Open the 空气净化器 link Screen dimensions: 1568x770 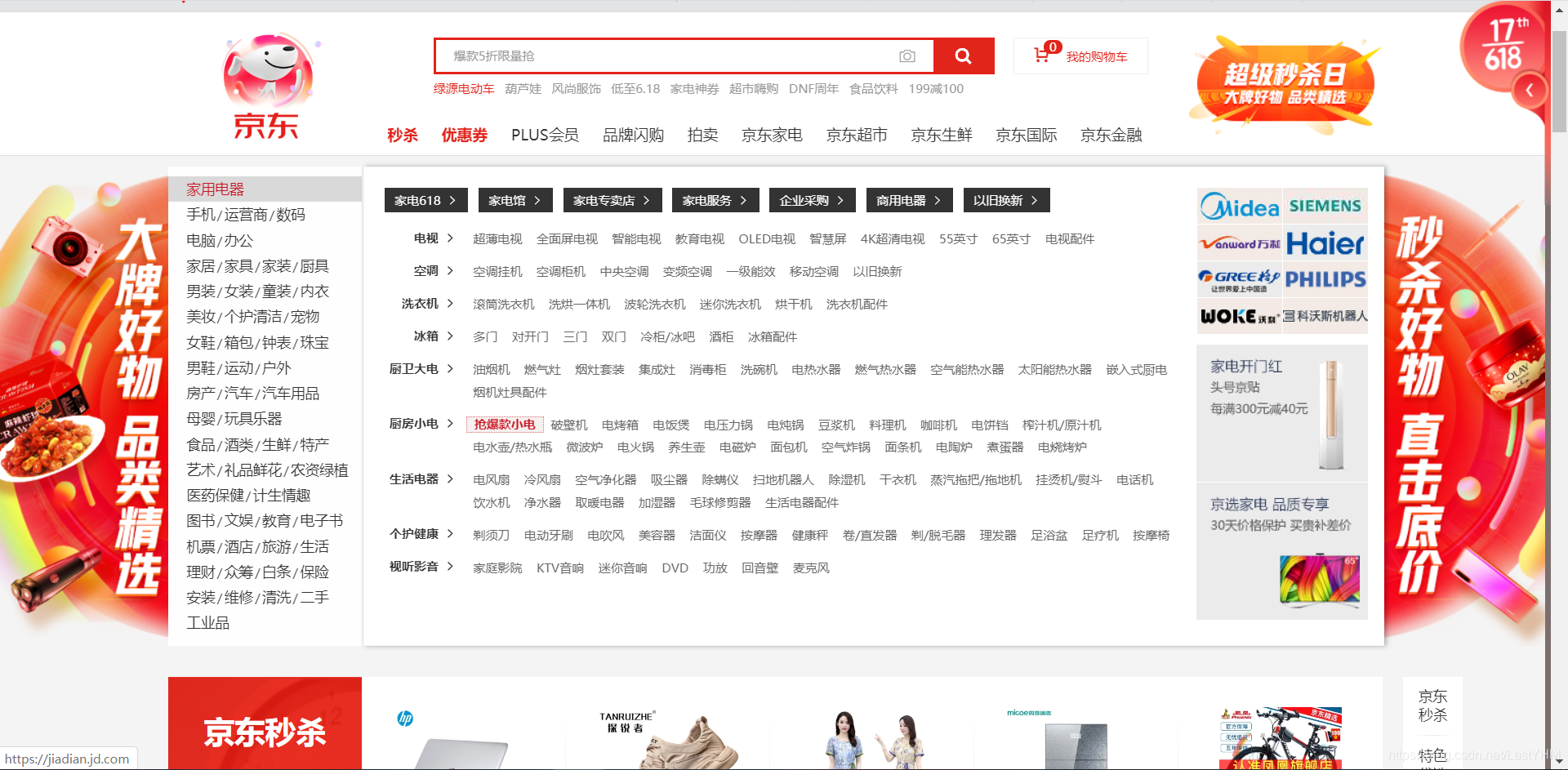coord(605,480)
